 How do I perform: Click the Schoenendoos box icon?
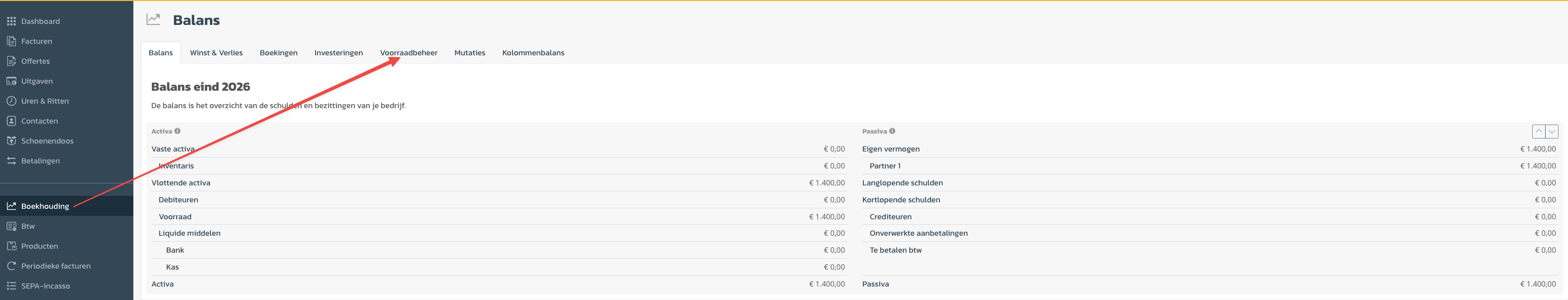11,141
